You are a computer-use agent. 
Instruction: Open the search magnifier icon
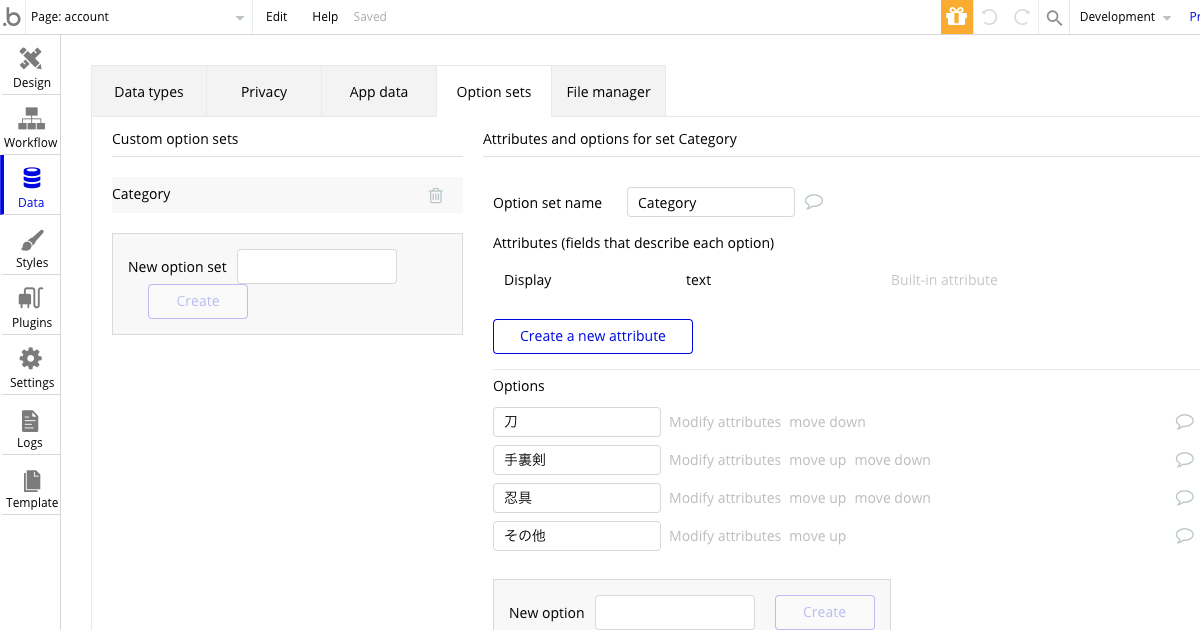(x=1053, y=17)
